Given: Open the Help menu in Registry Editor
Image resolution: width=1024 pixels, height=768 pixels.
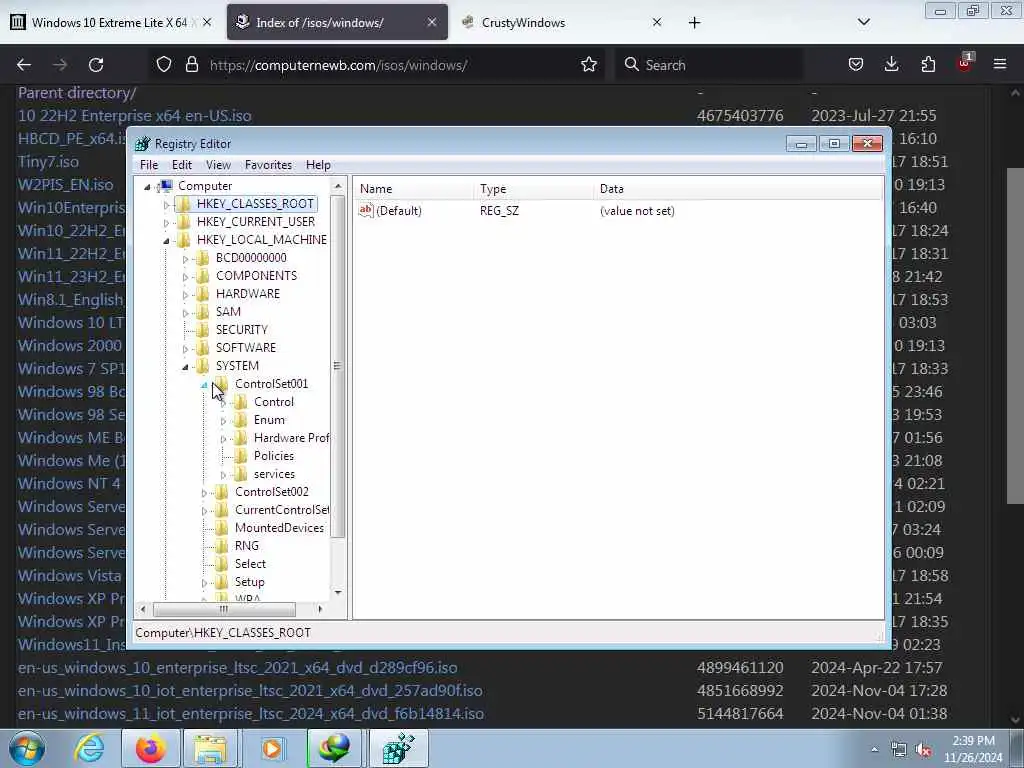Looking at the screenshot, I should click(318, 165).
